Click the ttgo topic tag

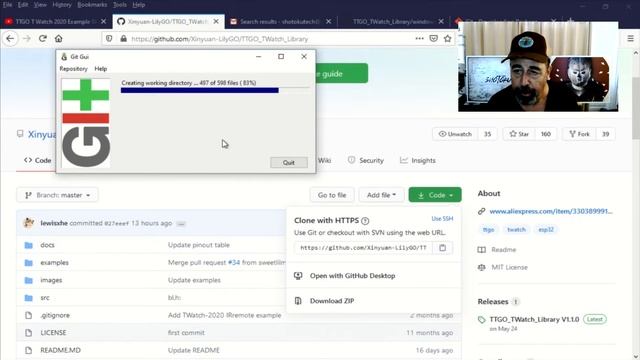pyautogui.click(x=488, y=229)
